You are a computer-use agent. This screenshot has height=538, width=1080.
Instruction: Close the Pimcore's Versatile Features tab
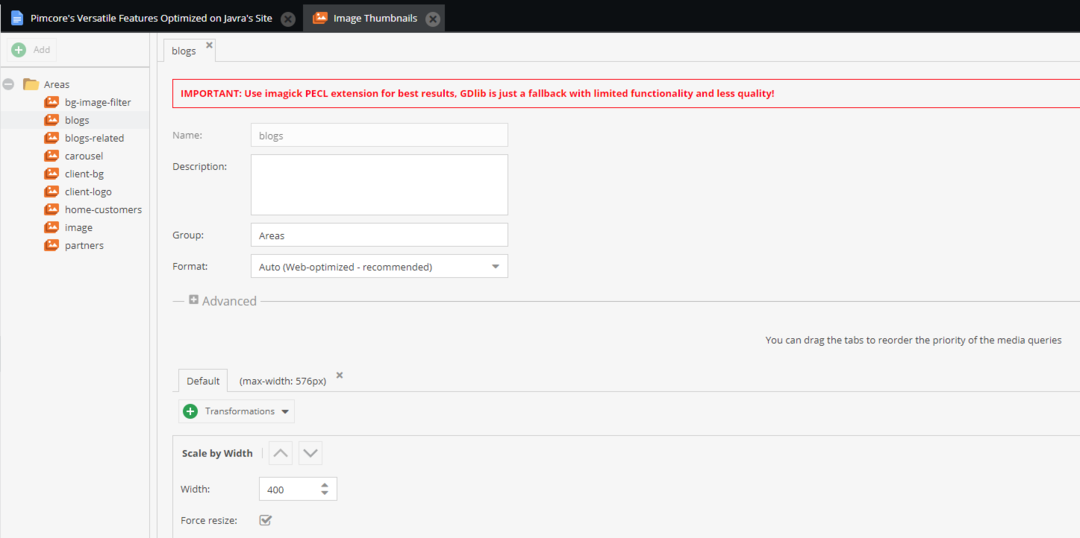289,19
